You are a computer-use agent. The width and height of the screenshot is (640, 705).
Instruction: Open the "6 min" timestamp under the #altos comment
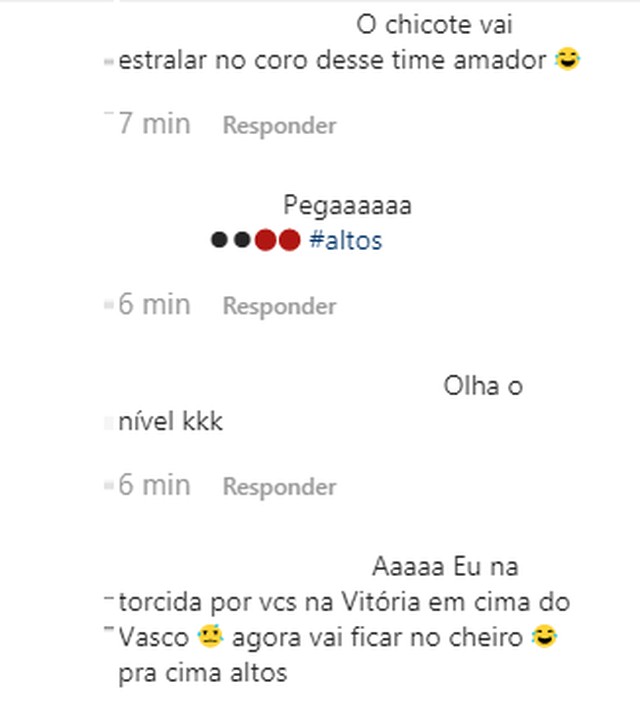(x=155, y=304)
